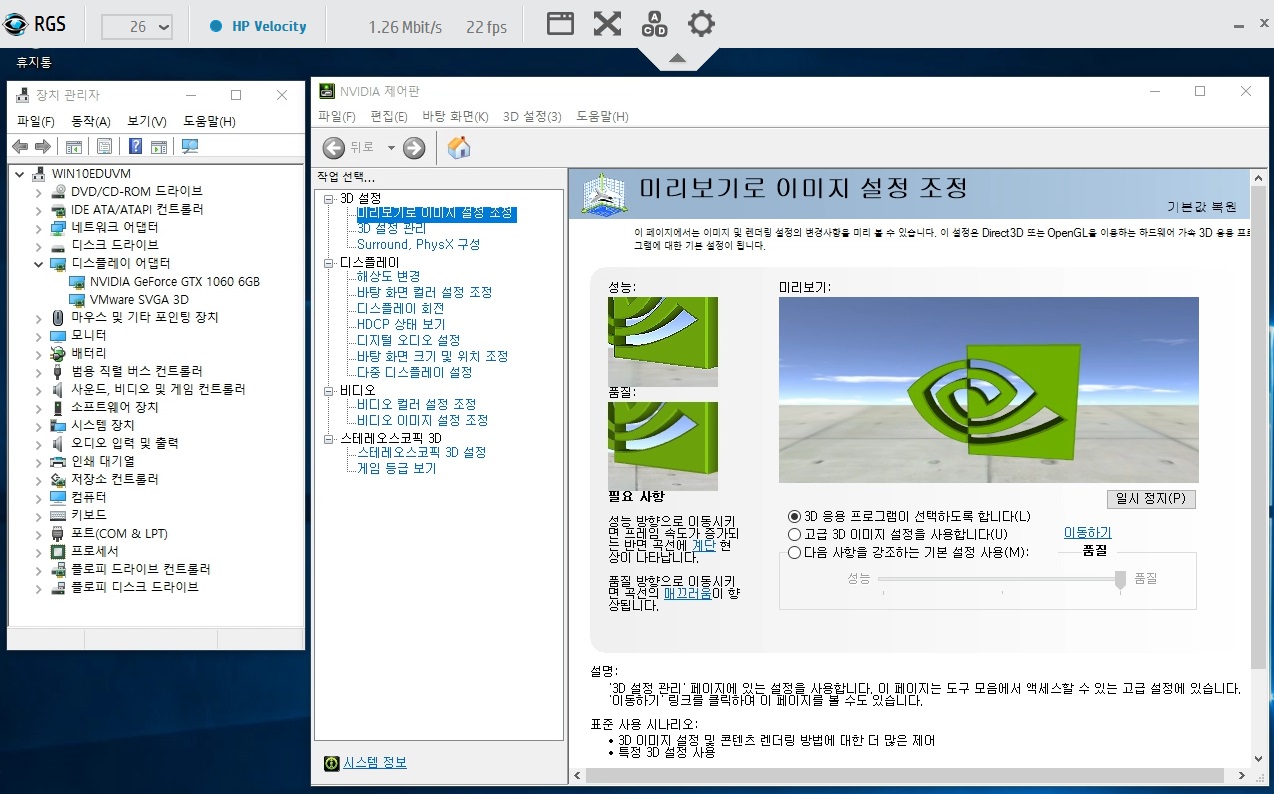Click the 계단 help link
Image resolution: width=1274 pixels, height=794 pixels.
(704, 545)
